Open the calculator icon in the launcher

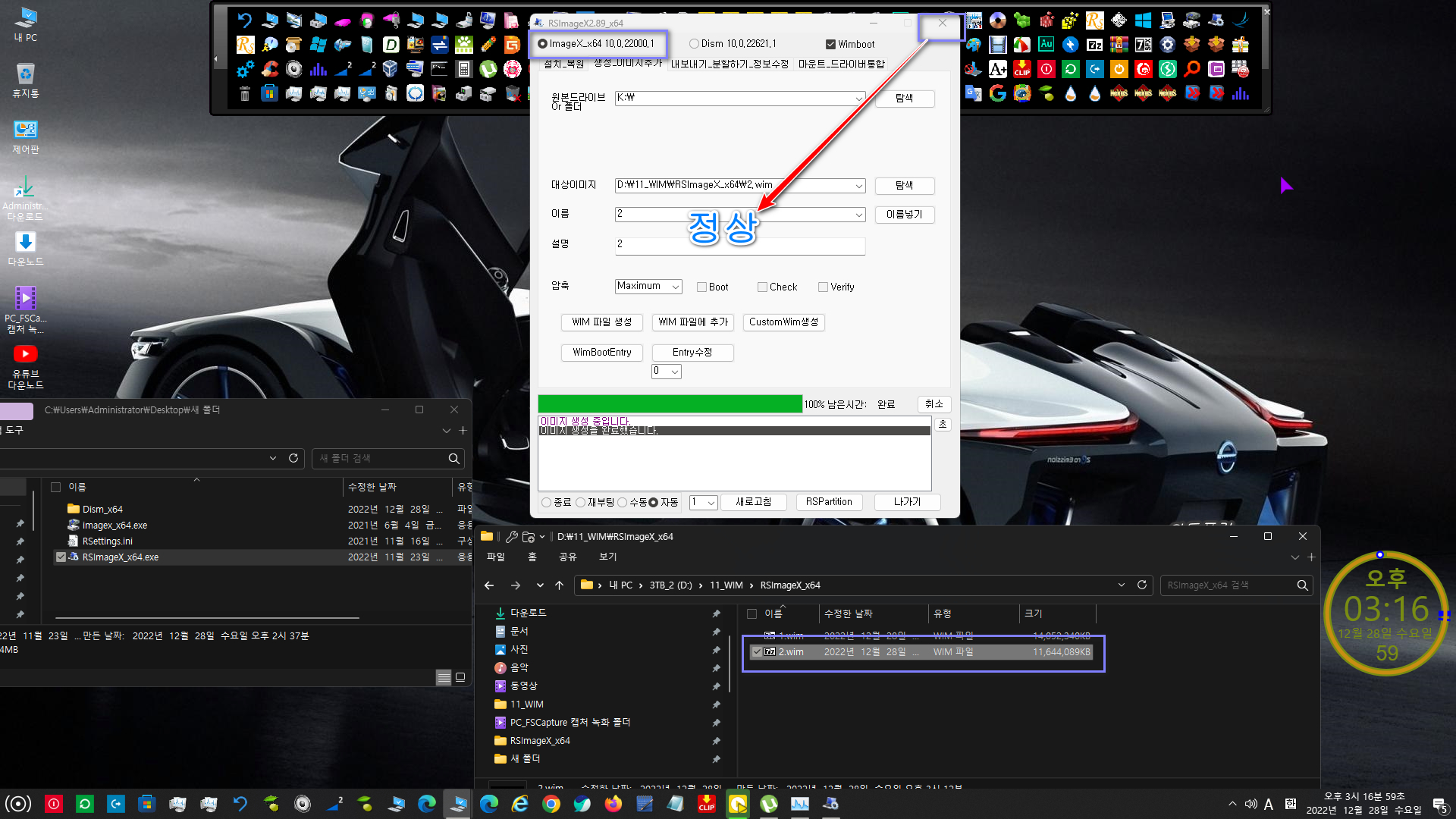[x=463, y=69]
